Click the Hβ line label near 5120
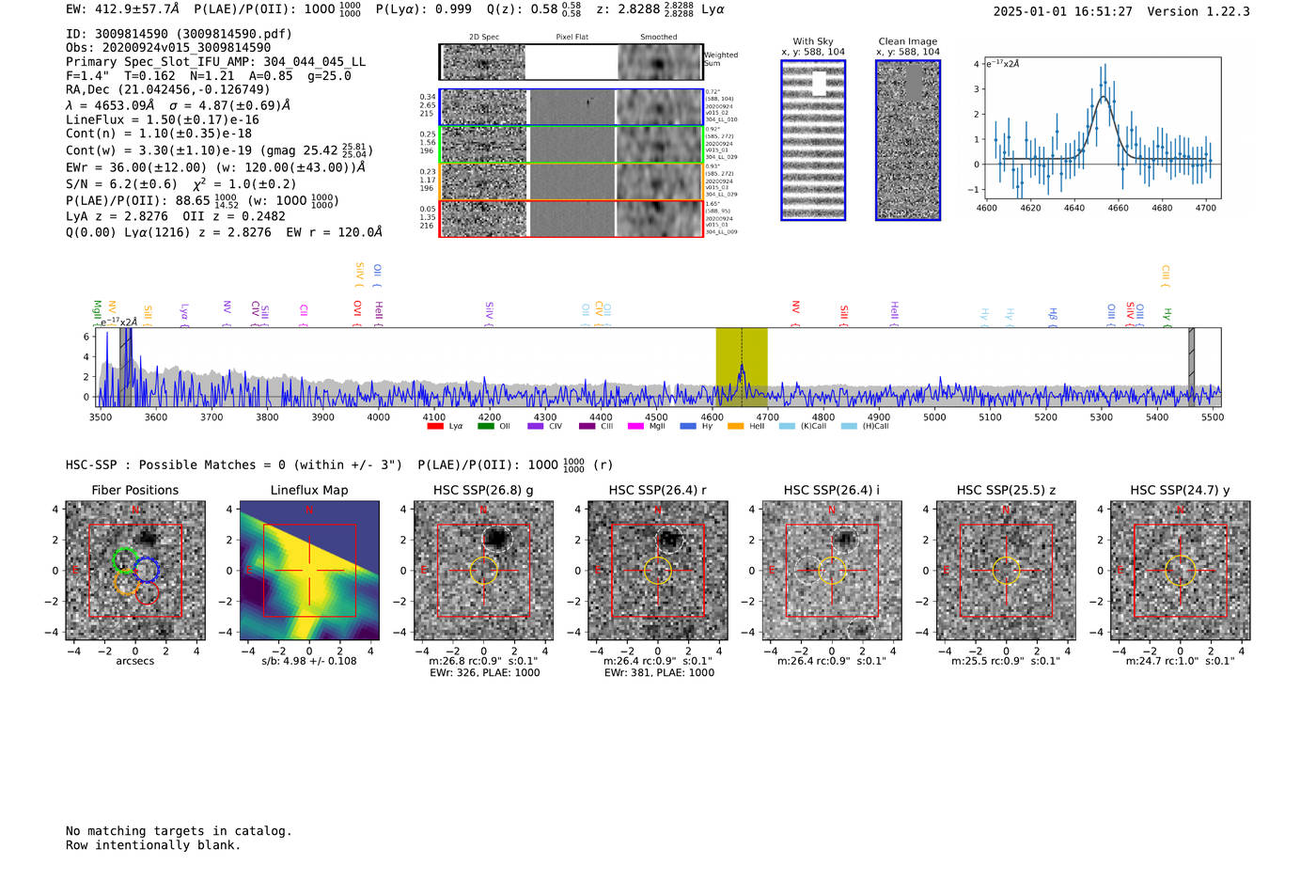The image size is (1316, 896). click(1053, 316)
